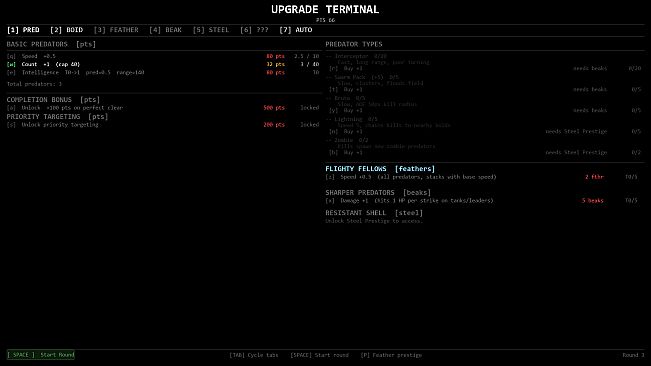651x366 pixels.
Task: Select the [3] FEATHER tab
Action: [x=116, y=30]
